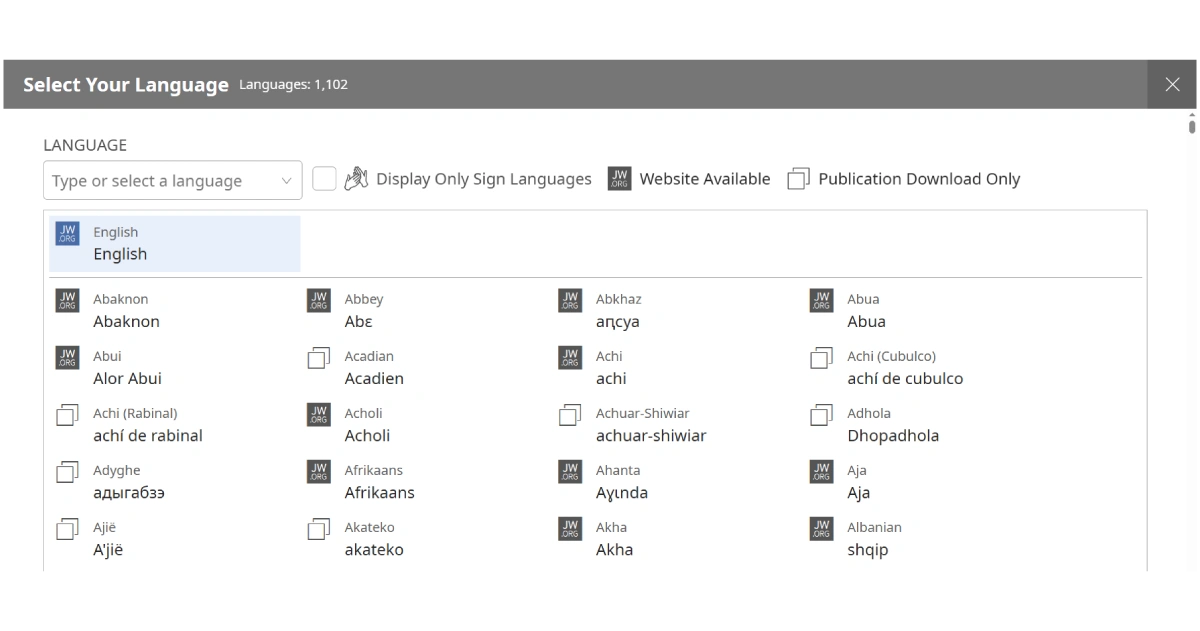Image resolution: width=1200 pixels, height=631 pixels.
Task: Click the JW.ORG icon next to Abkhaz
Action: (570, 301)
